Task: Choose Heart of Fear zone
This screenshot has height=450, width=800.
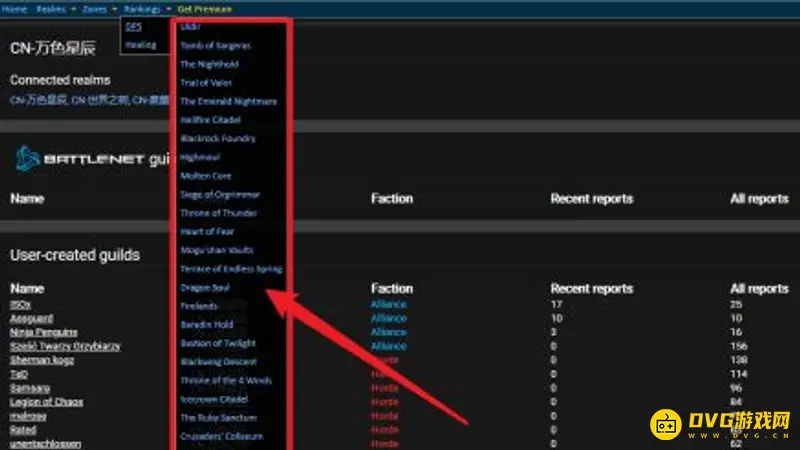Action: click(207, 232)
